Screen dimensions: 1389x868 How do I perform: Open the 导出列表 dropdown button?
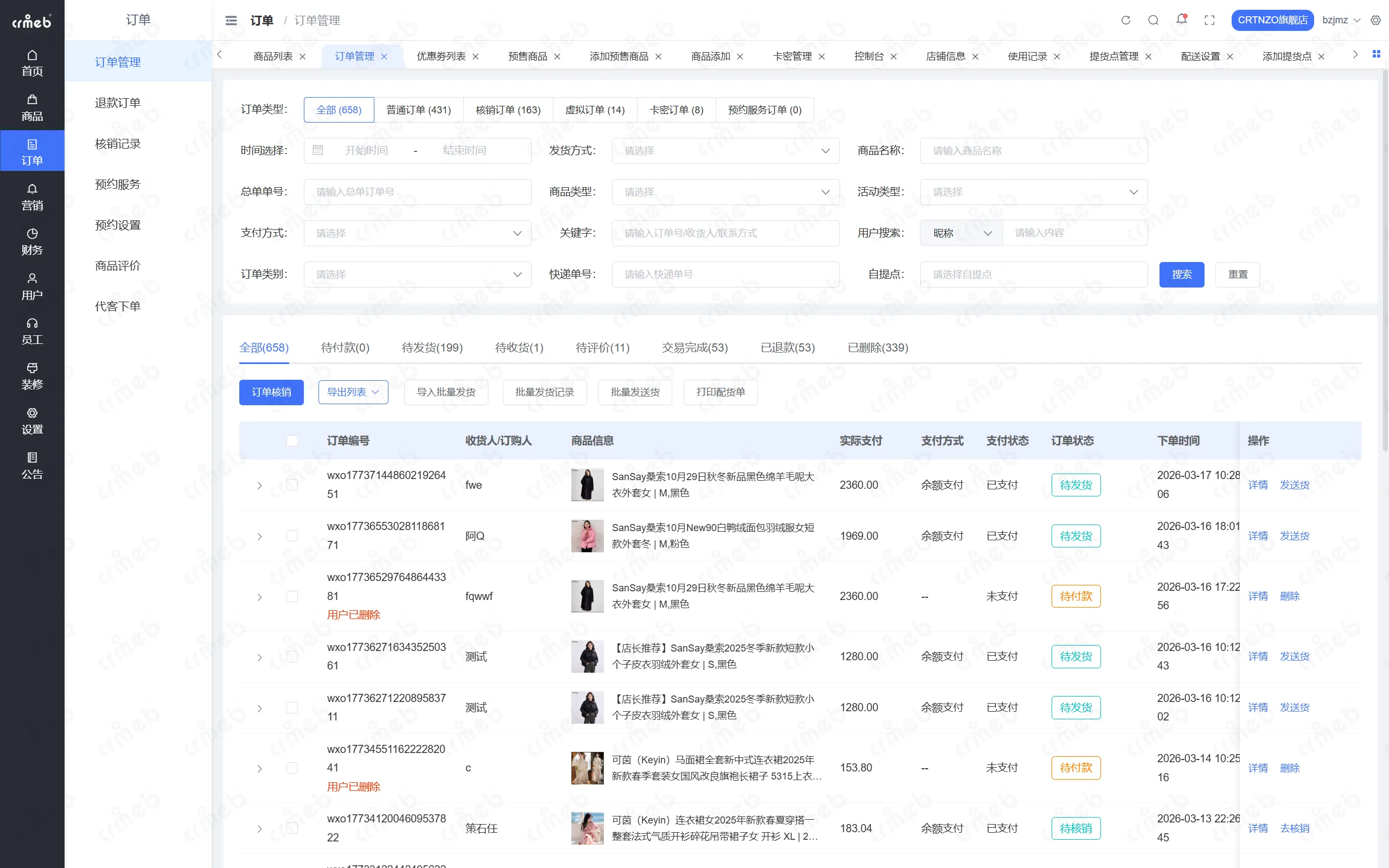(x=353, y=392)
